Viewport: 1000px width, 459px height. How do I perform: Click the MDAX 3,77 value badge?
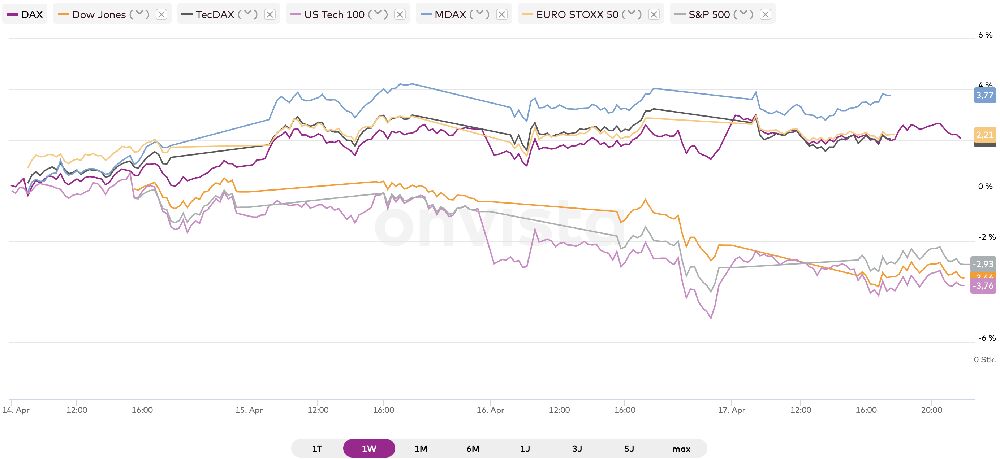tap(984, 95)
